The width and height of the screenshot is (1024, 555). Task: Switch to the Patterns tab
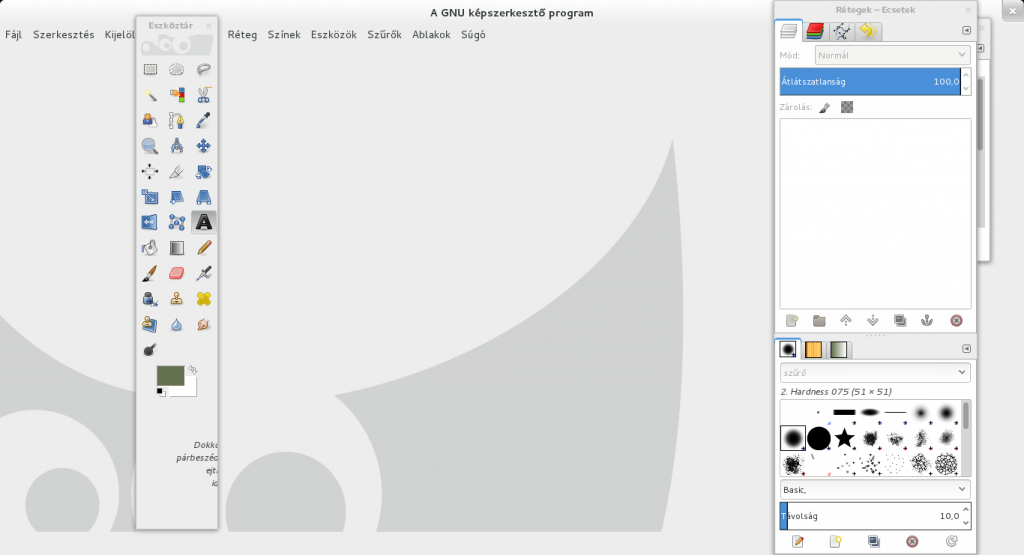click(x=813, y=349)
